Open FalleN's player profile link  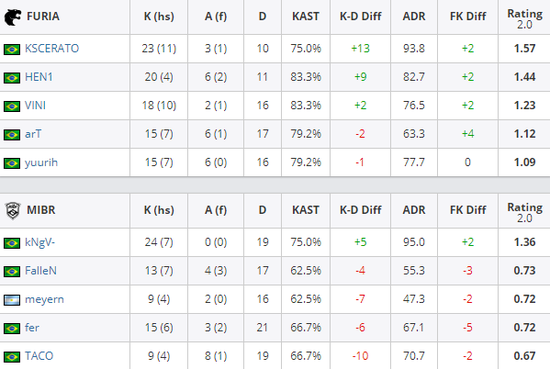[x=41, y=270]
